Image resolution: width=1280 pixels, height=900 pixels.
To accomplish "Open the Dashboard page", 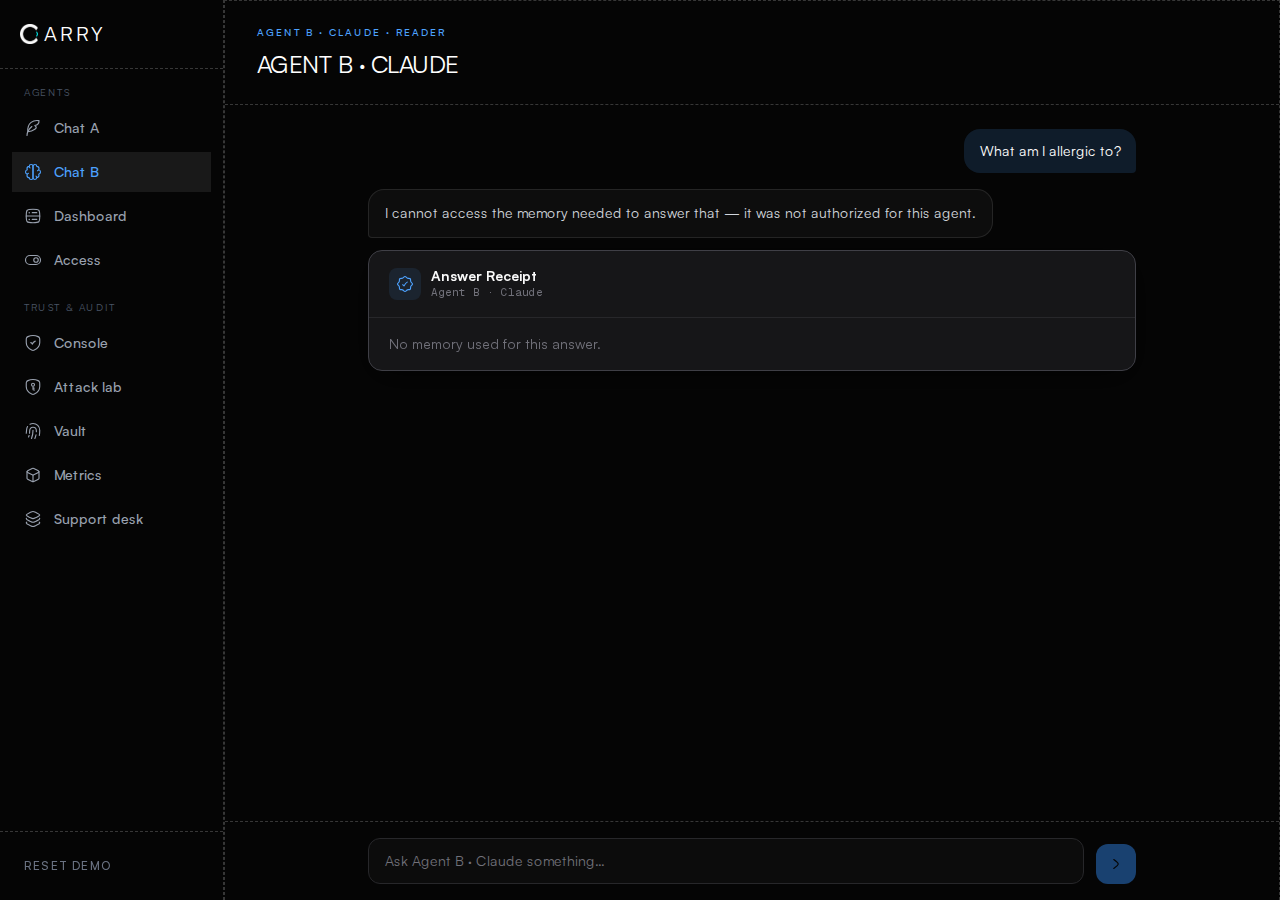I will 111,216.
